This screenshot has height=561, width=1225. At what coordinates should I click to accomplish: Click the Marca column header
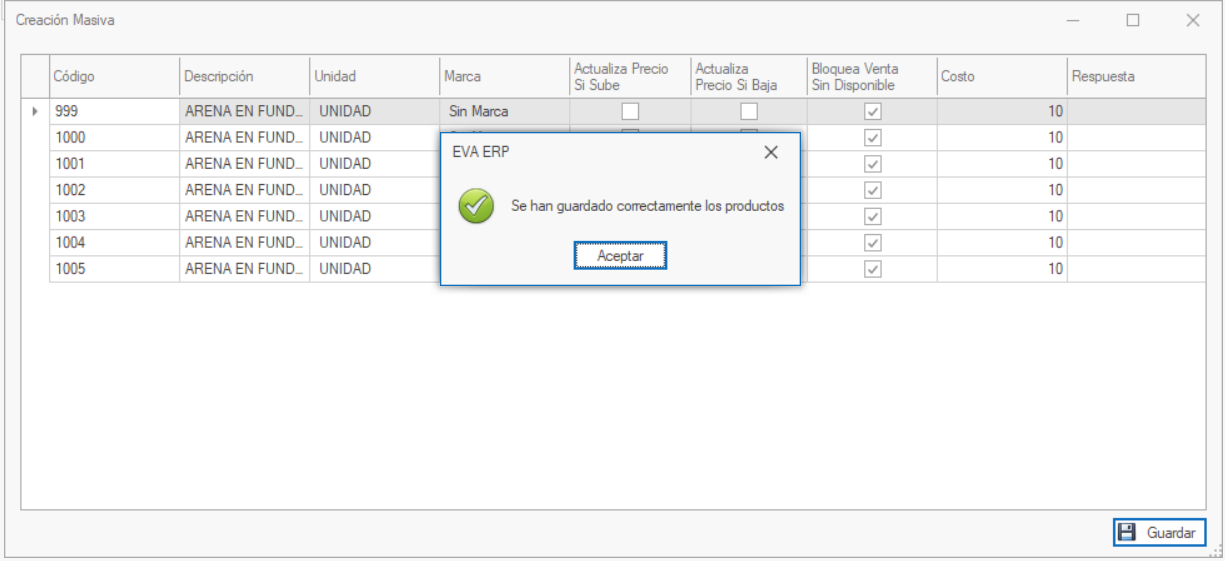[503, 76]
